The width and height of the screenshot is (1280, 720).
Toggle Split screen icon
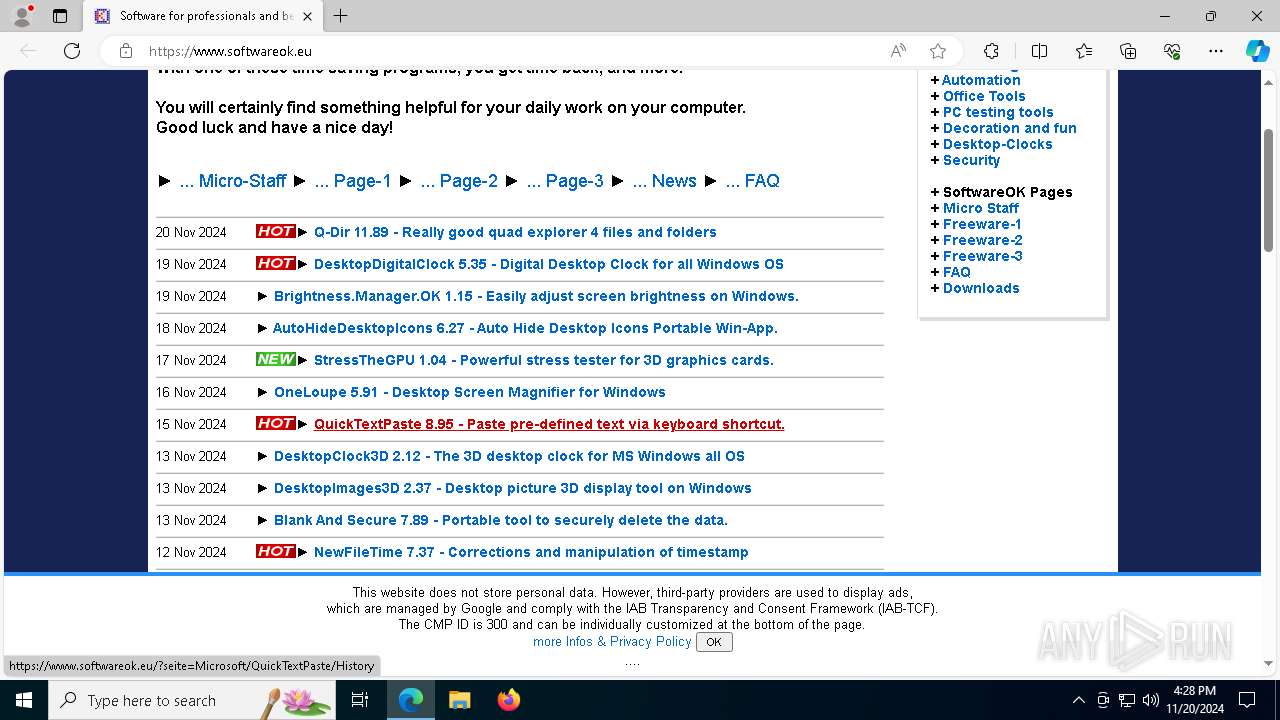click(1039, 51)
